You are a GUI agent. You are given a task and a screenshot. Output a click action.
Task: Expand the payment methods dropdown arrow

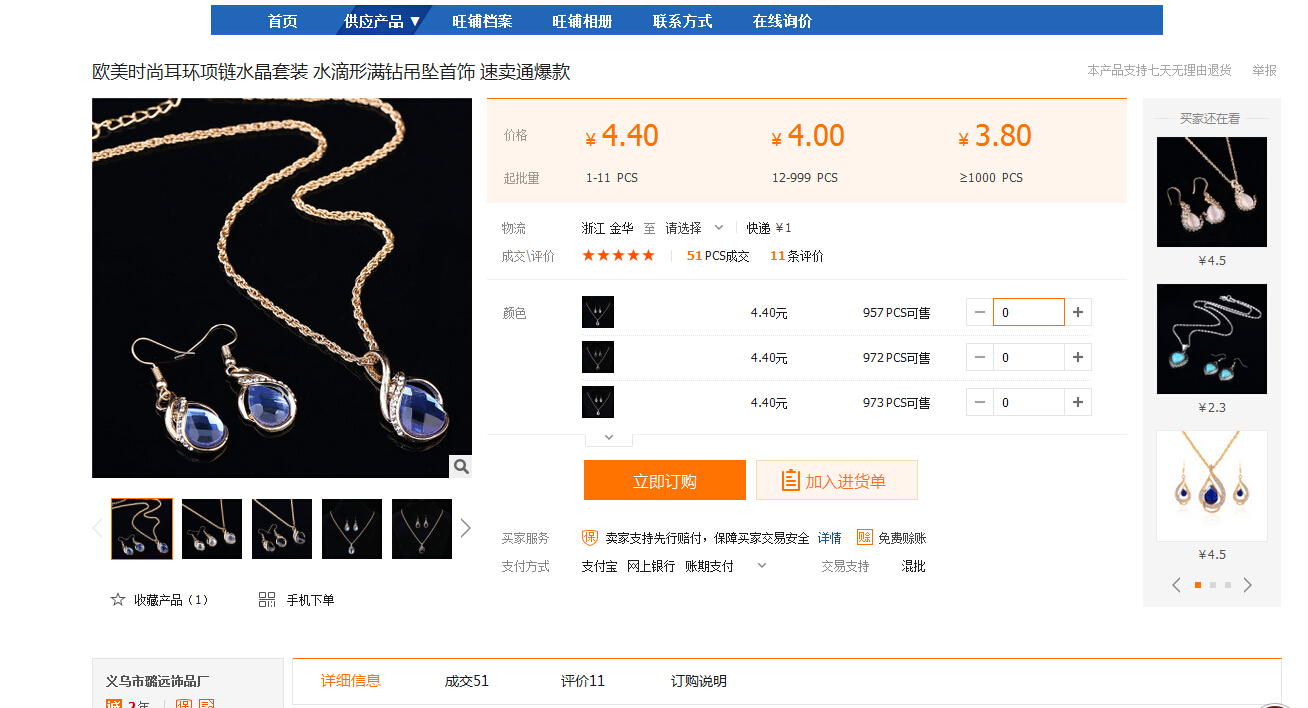point(762,565)
